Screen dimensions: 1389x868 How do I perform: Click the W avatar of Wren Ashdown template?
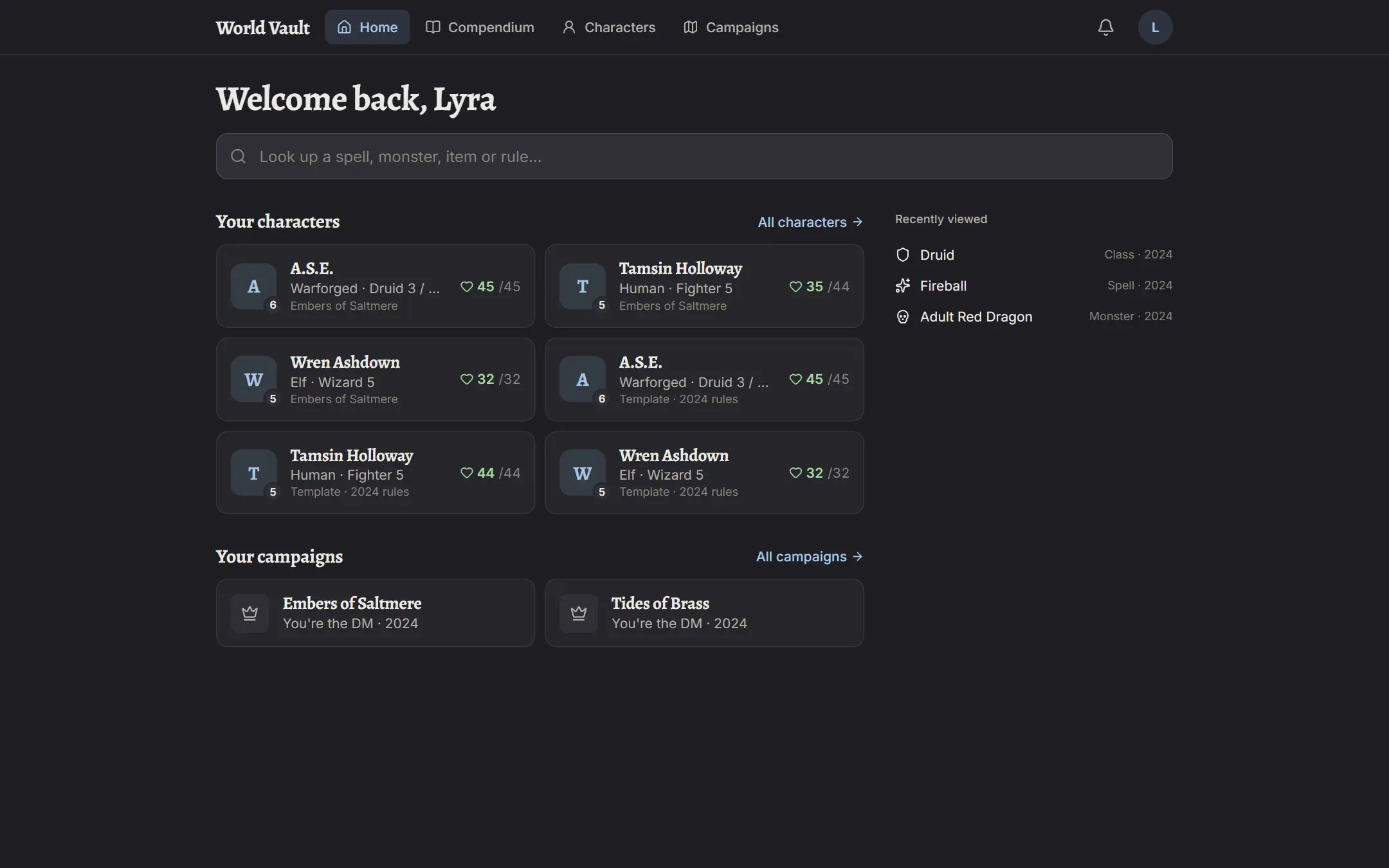pyautogui.click(x=583, y=473)
